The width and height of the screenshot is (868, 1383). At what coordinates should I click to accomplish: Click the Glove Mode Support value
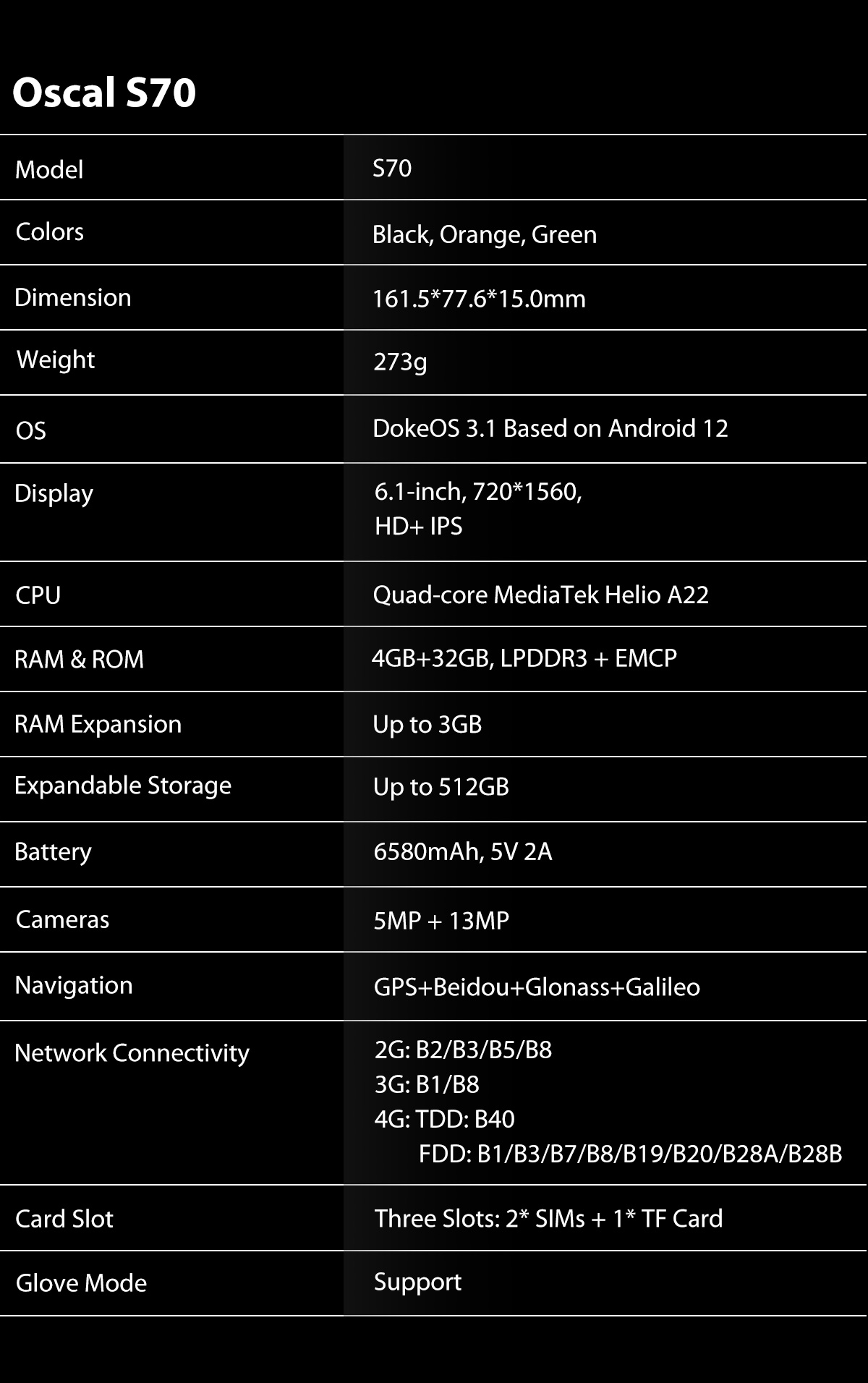point(417,1282)
